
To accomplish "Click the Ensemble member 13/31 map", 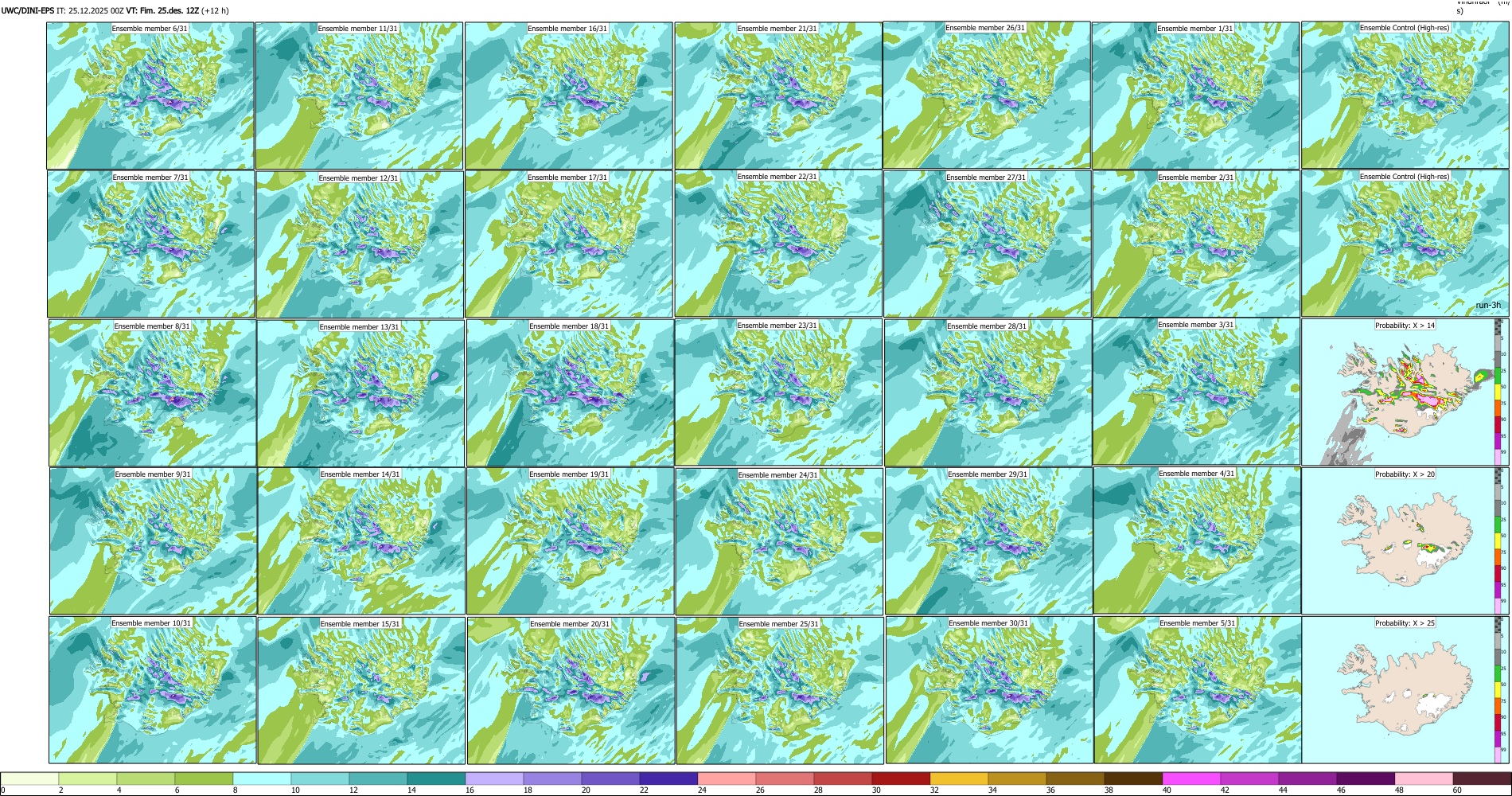I will click(x=360, y=393).
